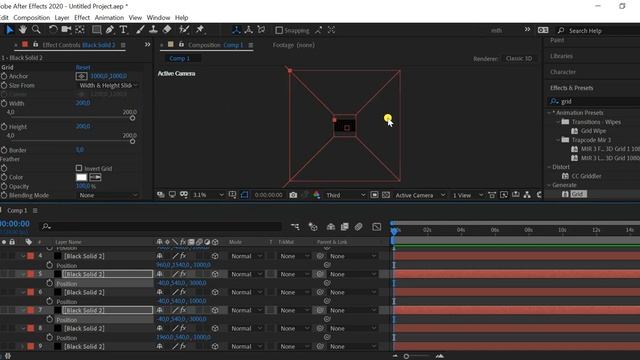Open the channel and color management icon
This screenshot has width=640, height=360.
click(316, 195)
